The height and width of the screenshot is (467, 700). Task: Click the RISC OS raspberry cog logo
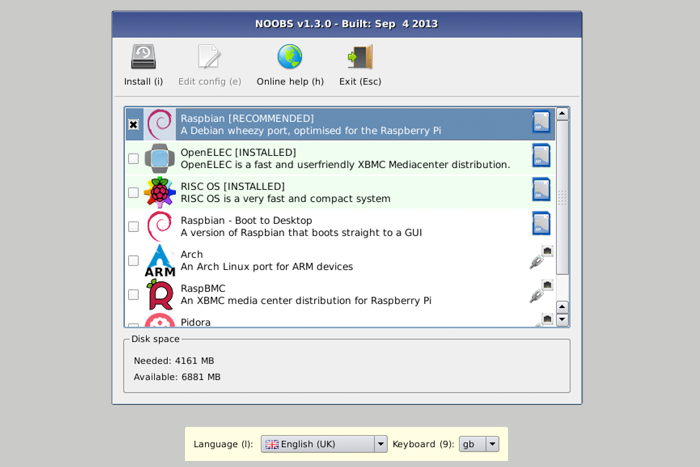[160, 192]
